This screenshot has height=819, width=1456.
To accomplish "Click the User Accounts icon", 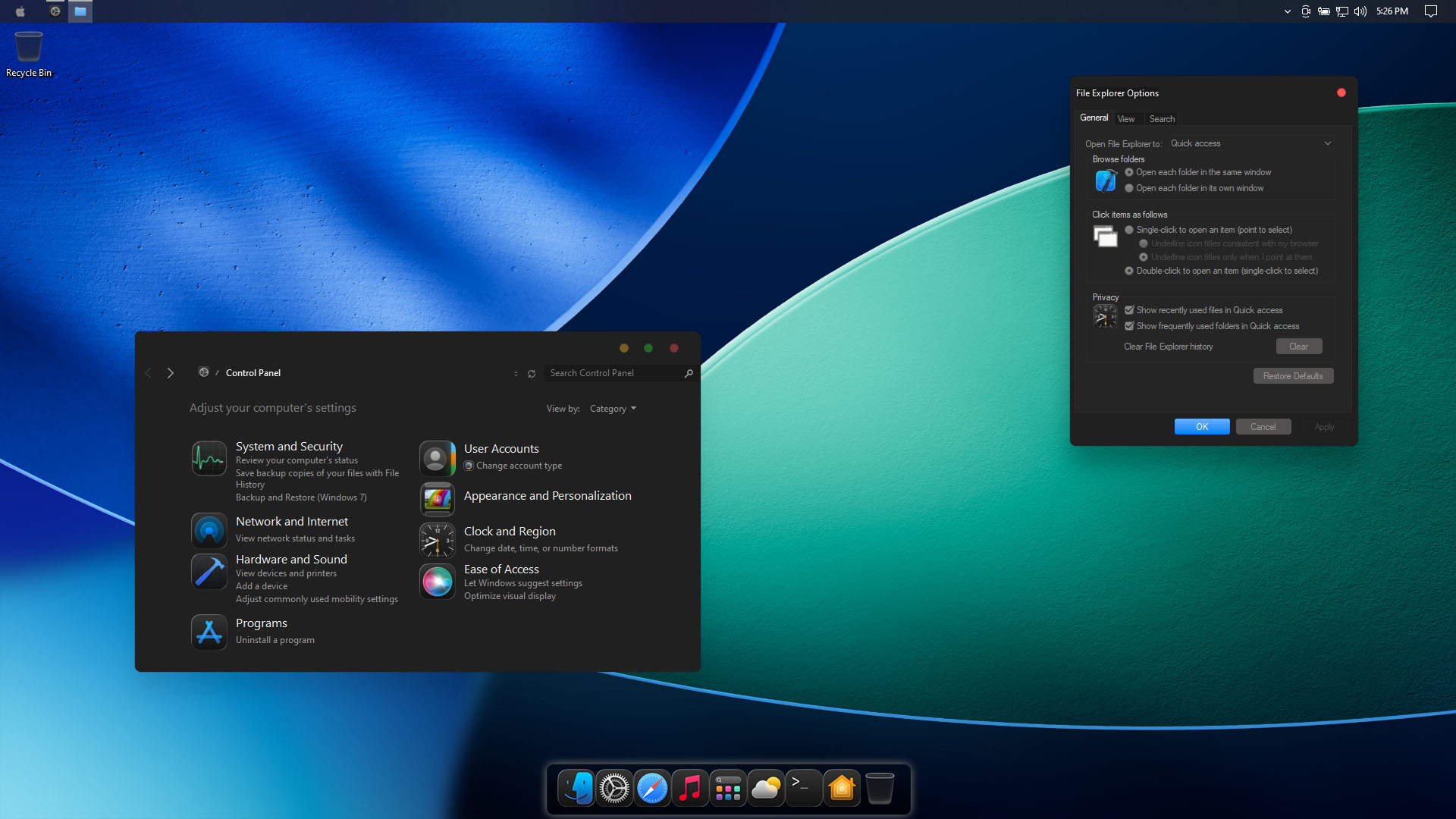I will [437, 458].
